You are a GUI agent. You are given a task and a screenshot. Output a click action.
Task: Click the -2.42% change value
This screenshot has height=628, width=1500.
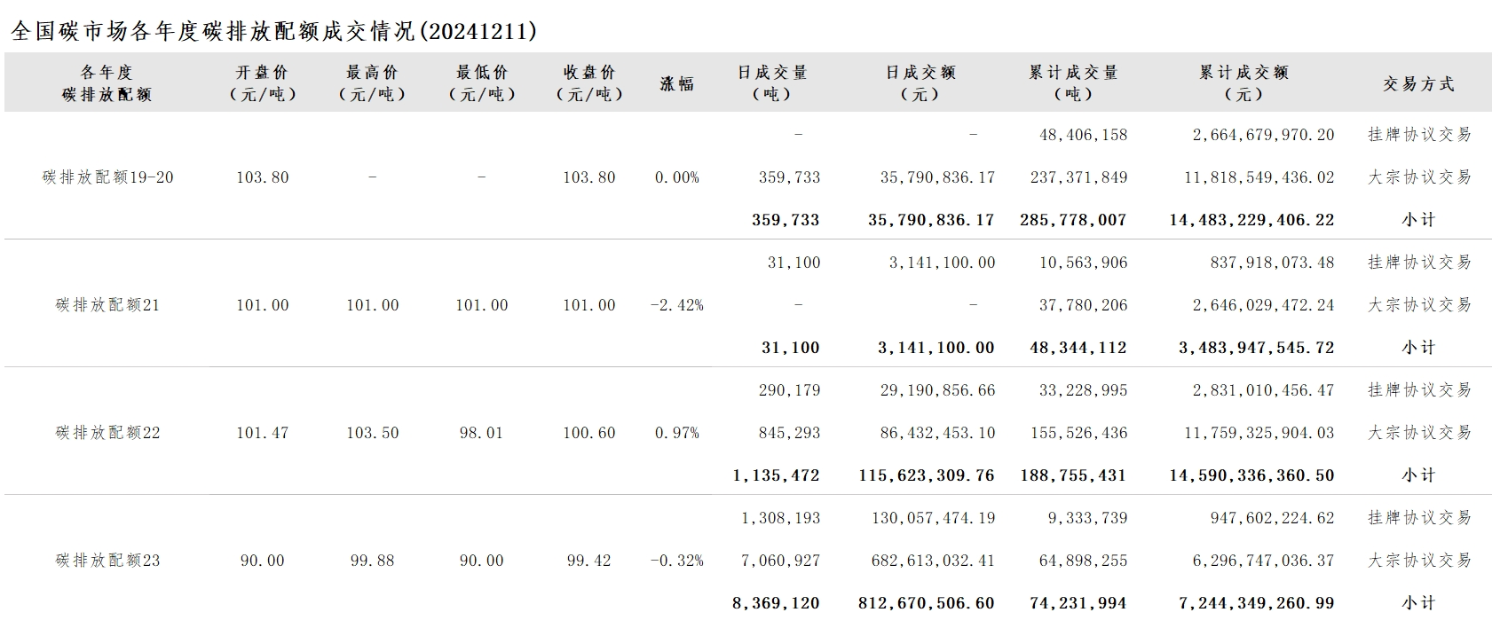point(677,305)
